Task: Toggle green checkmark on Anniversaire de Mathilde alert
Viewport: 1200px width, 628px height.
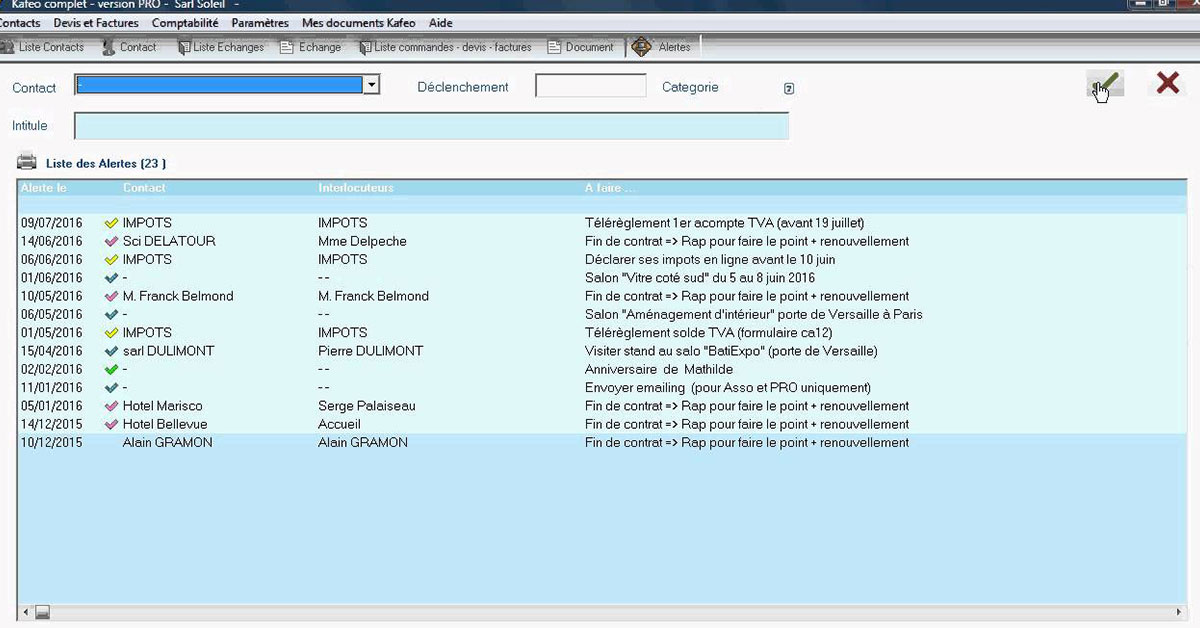Action: pos(111,369)
